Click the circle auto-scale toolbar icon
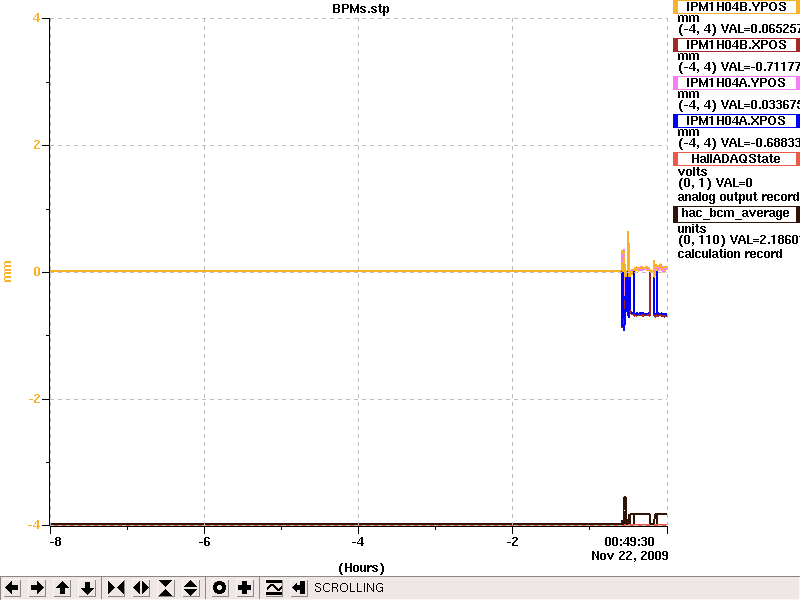 219,588
